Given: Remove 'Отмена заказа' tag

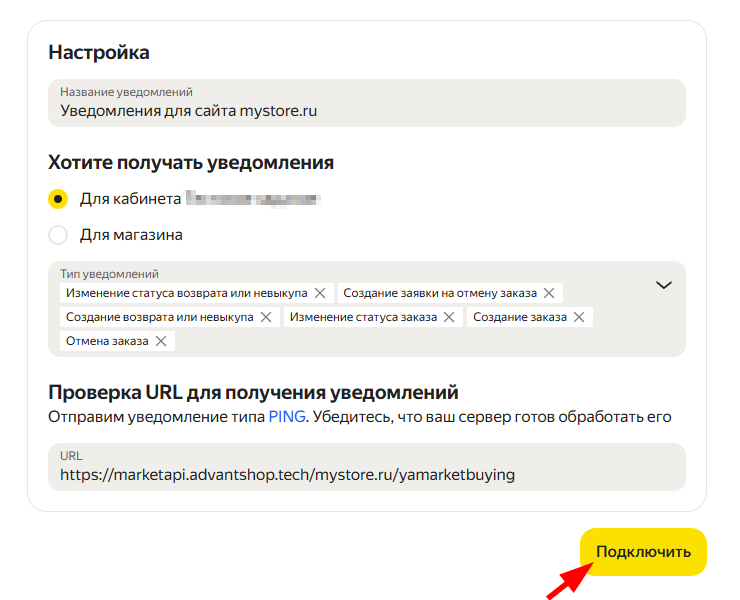Looking at the screenshot, I should 160,341.
